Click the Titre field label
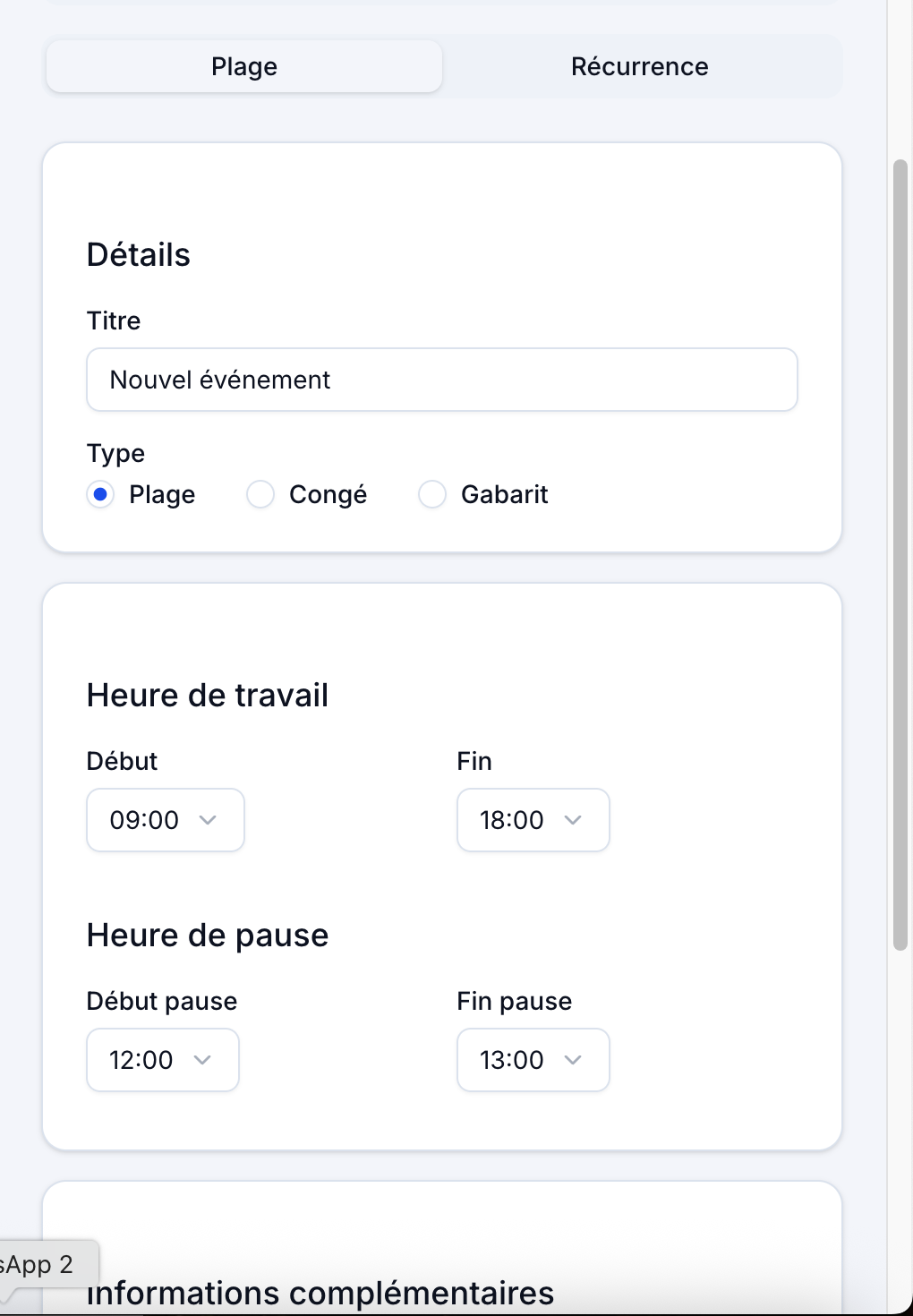 (114, 320)
